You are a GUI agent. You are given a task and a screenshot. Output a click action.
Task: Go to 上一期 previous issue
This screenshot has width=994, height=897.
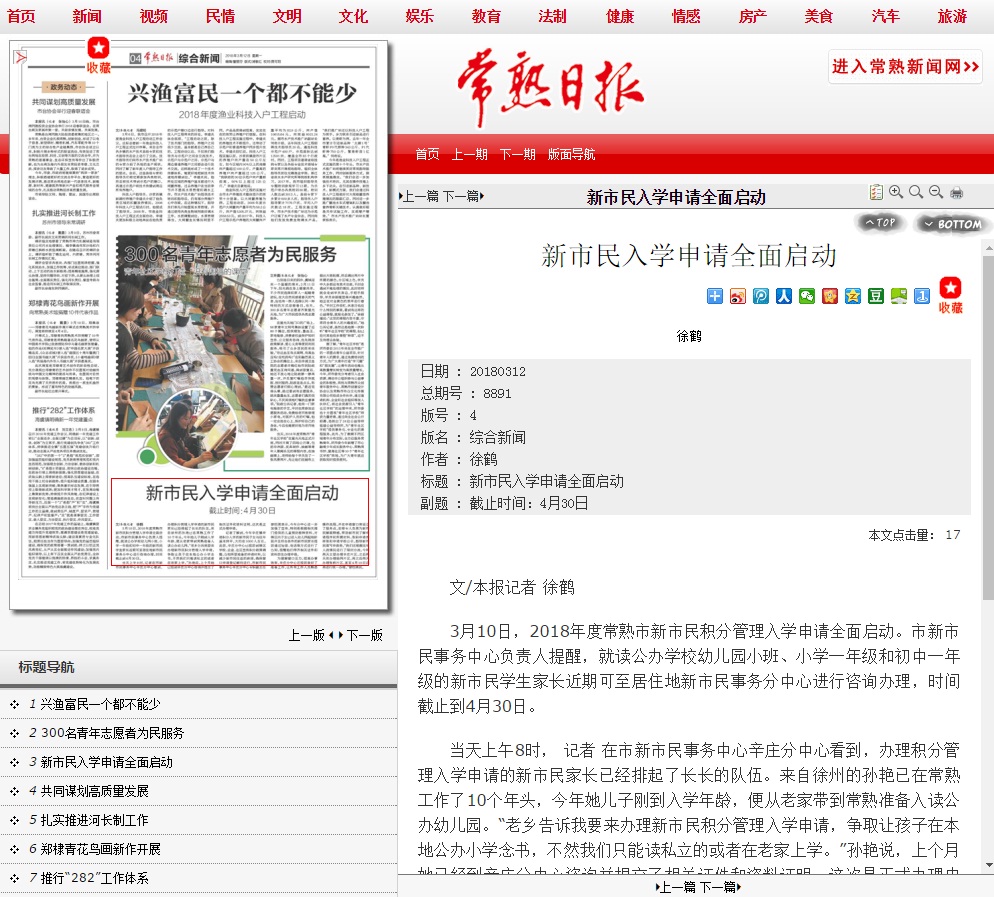[x=469, y=154]
